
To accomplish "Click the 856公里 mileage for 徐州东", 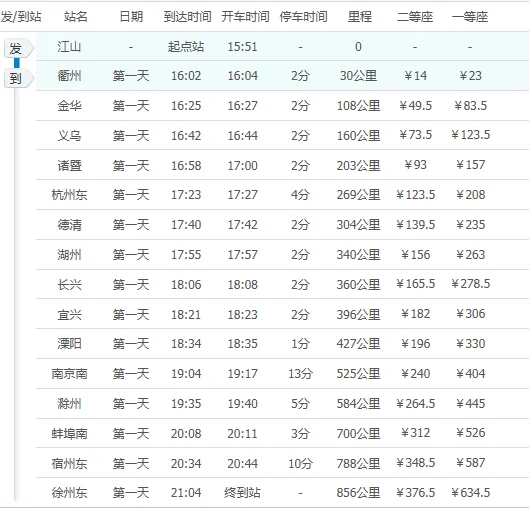I will (x=358, y=493).
